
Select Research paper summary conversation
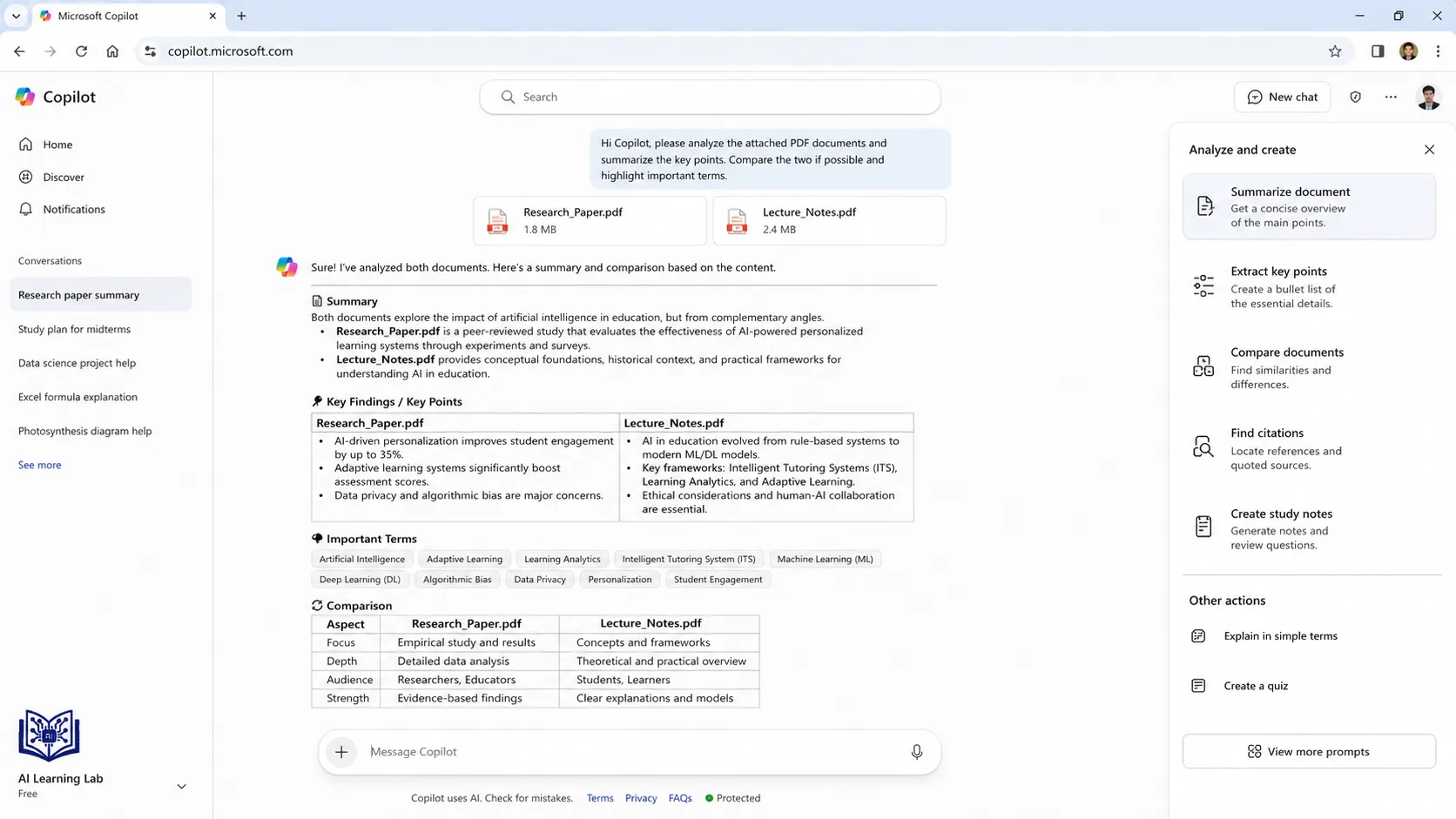[x=101, y=294]
